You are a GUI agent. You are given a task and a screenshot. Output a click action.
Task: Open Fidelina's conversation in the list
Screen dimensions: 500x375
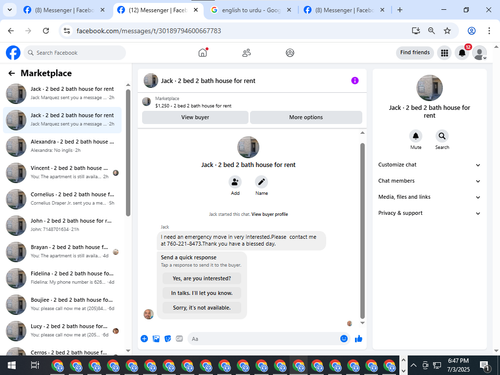click(x=62, y=278)
